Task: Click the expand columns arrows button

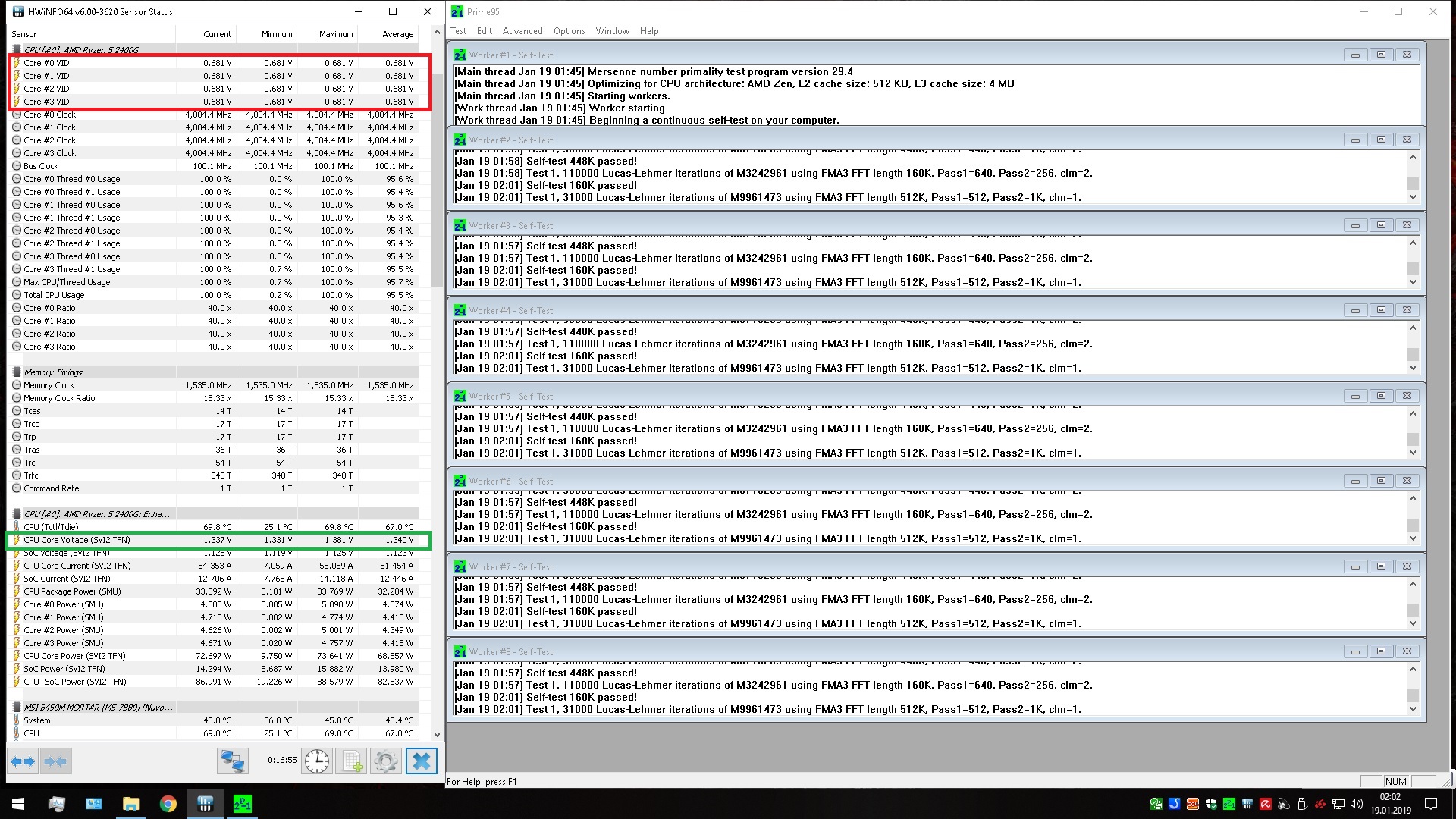Action: pyautogui.click(x=23, y=761)
